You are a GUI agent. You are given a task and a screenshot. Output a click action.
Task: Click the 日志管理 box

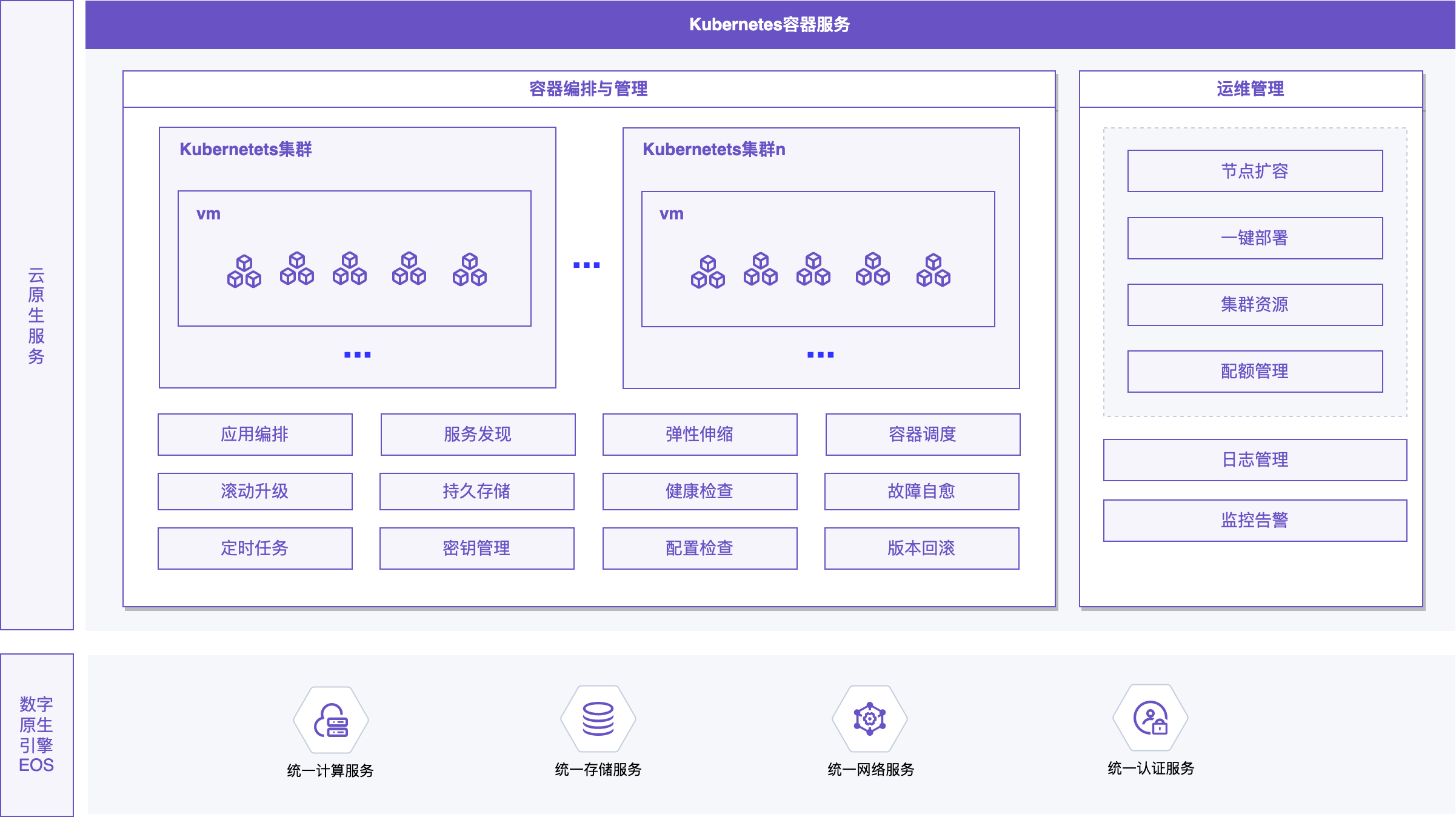1255,460
